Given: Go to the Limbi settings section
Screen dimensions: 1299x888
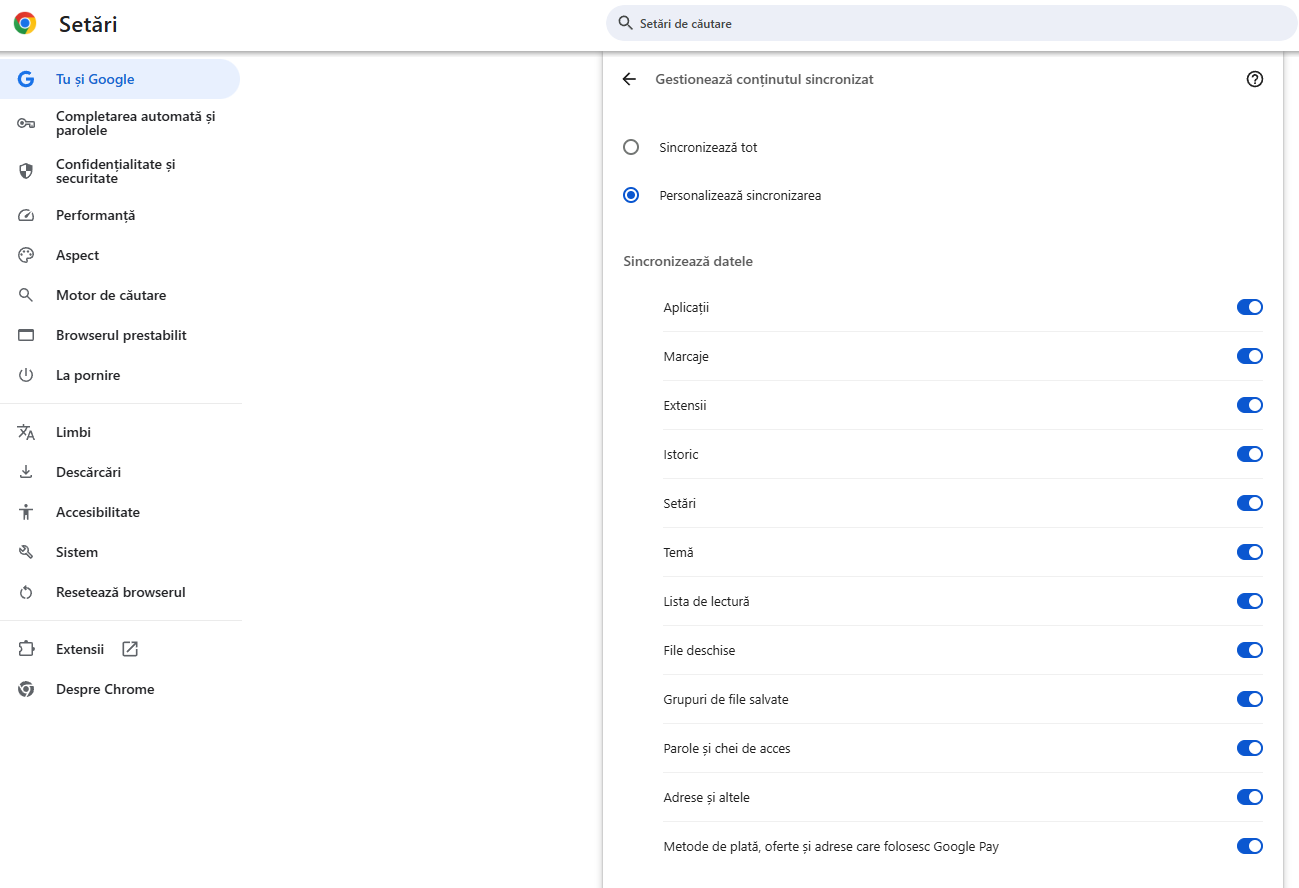Looking at the screenshot, I should 73,432.
